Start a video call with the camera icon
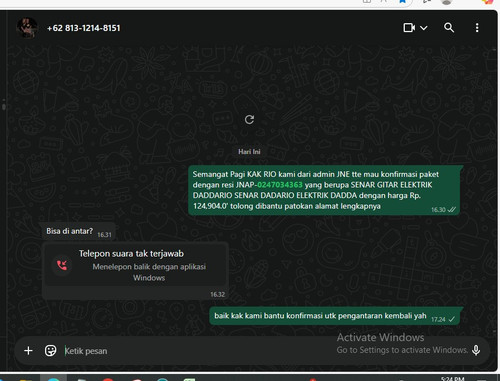Image resolution: width=500 pixels, height=381 pixels. [x=409, y=28]
